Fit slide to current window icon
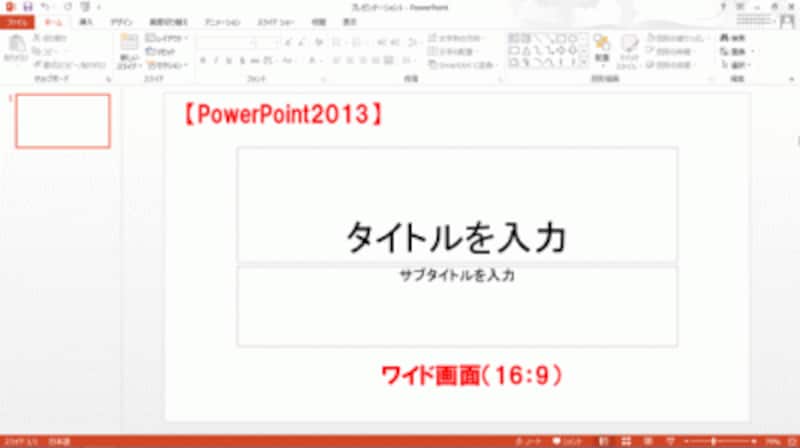 (x=792, y=441)
